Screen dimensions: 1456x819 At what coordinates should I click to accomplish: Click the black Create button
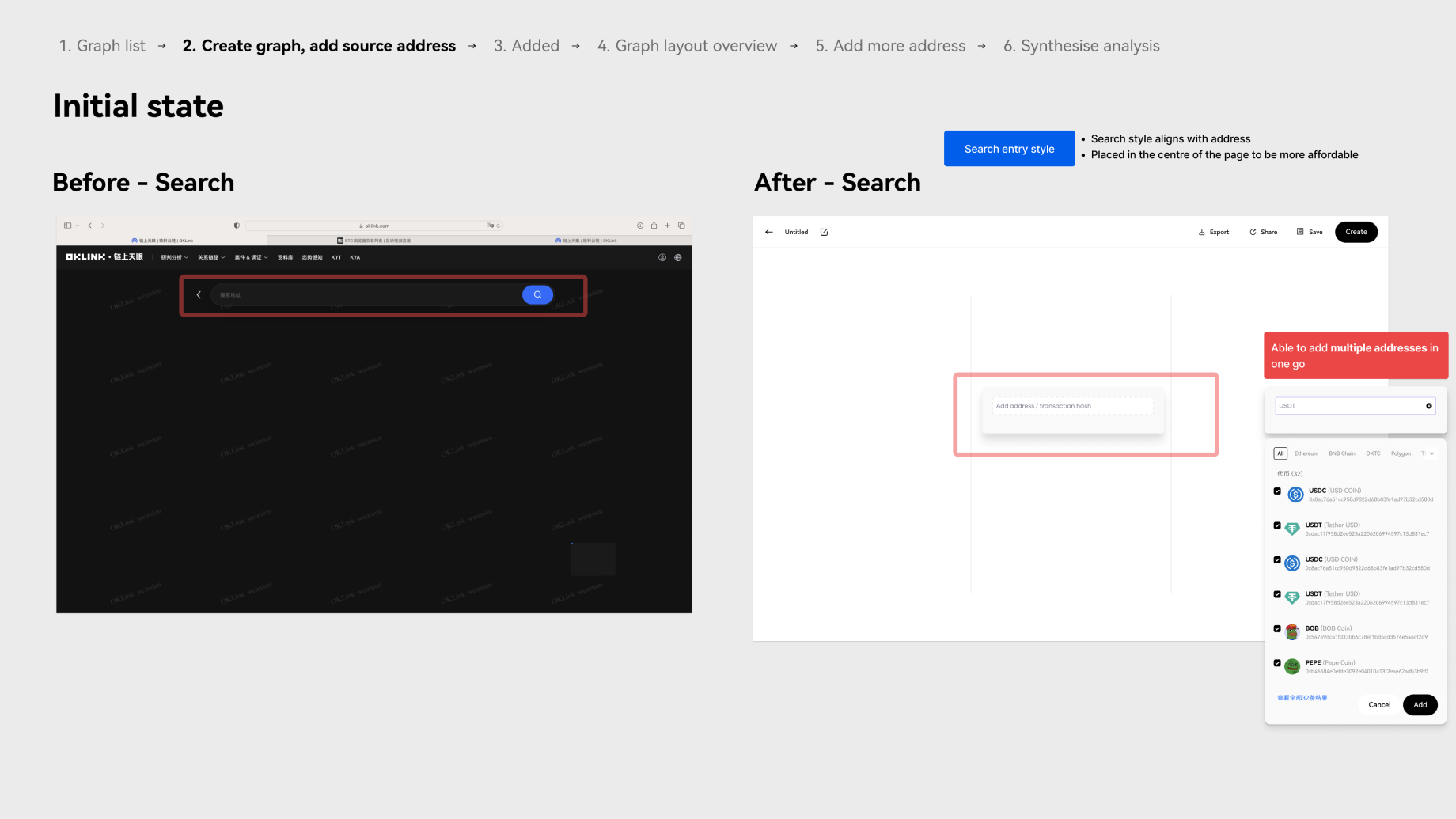pyautogui.click(x=1356, y=232)
